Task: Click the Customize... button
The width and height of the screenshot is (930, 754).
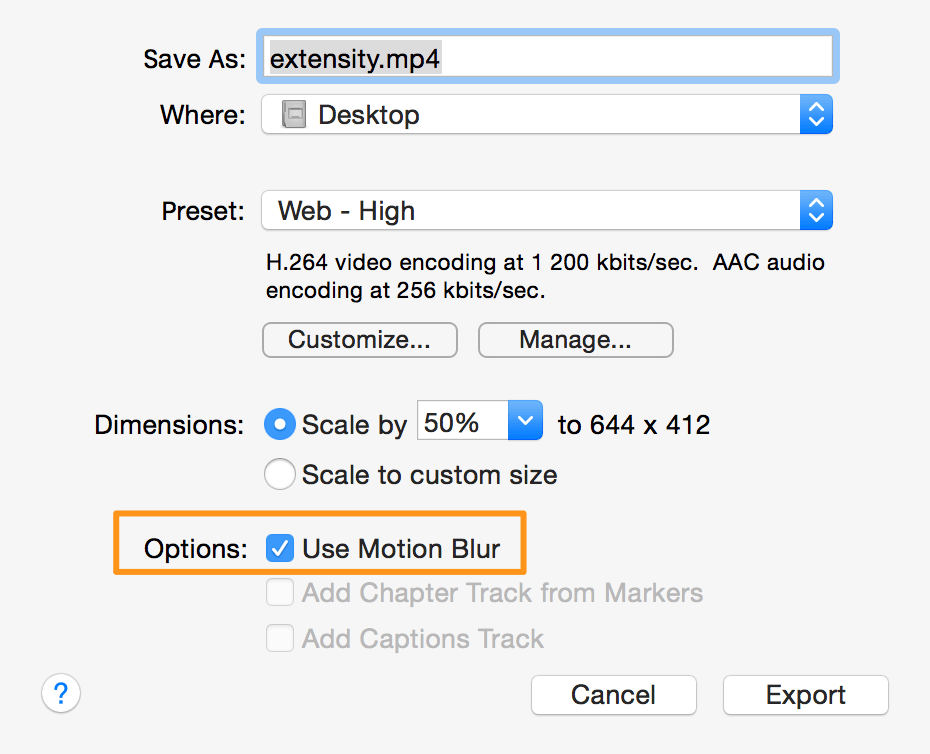Action: coord(360,340)
